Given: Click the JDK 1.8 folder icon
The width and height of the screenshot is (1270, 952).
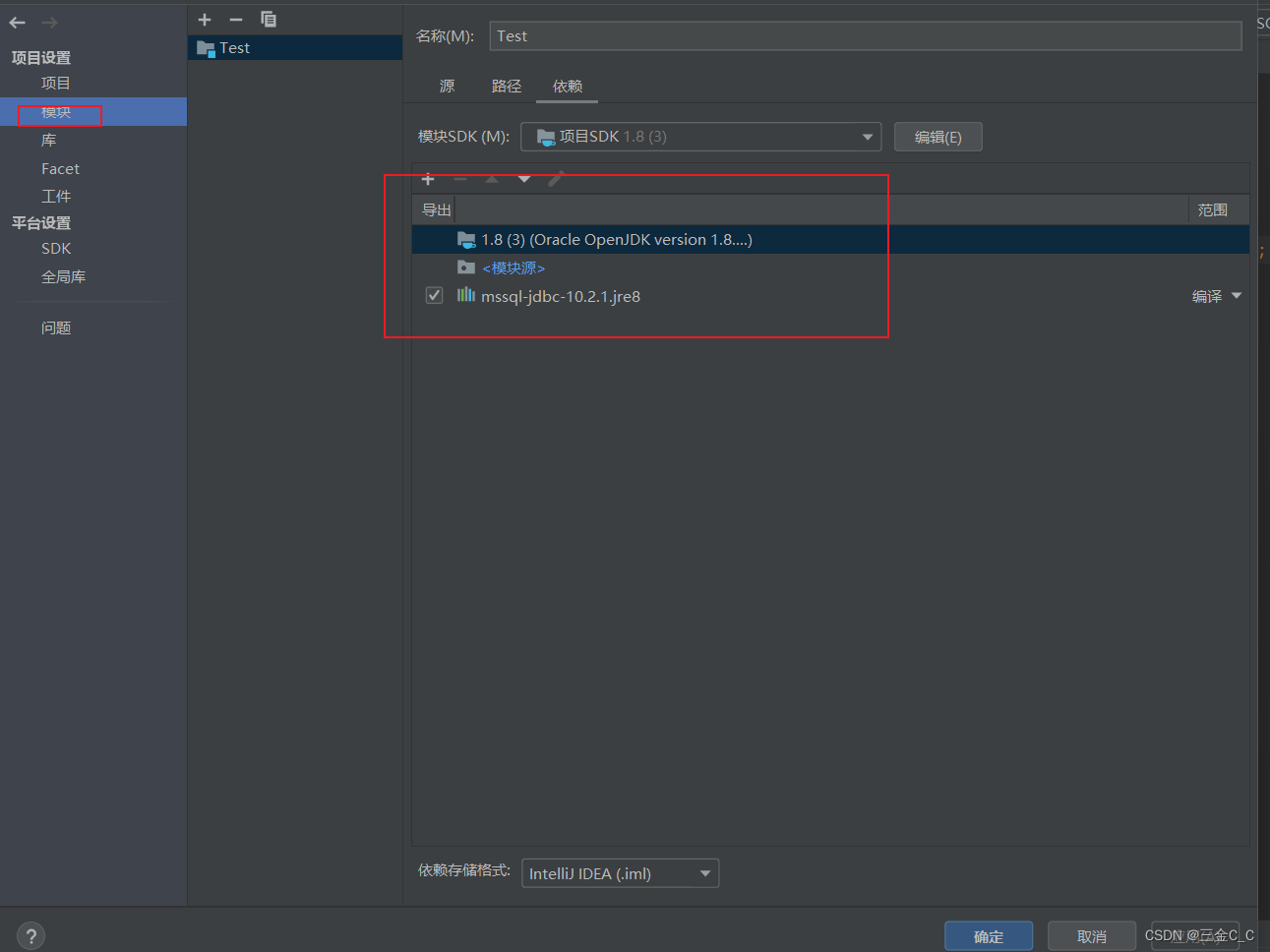Looking at the screenshot, I should pyautogui.click(x=466, y=239).
